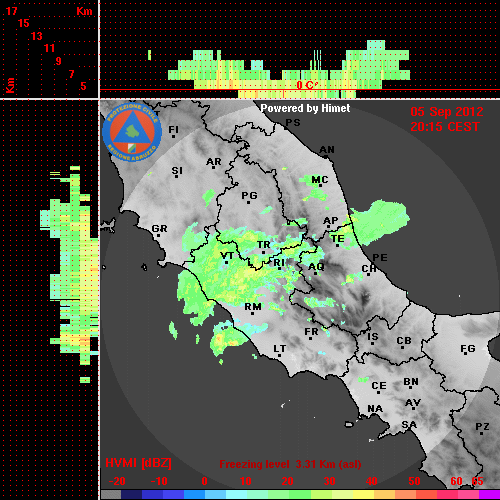Click the PZ city label on map
This screenshot has height=500, width=500.
(482, 426)
